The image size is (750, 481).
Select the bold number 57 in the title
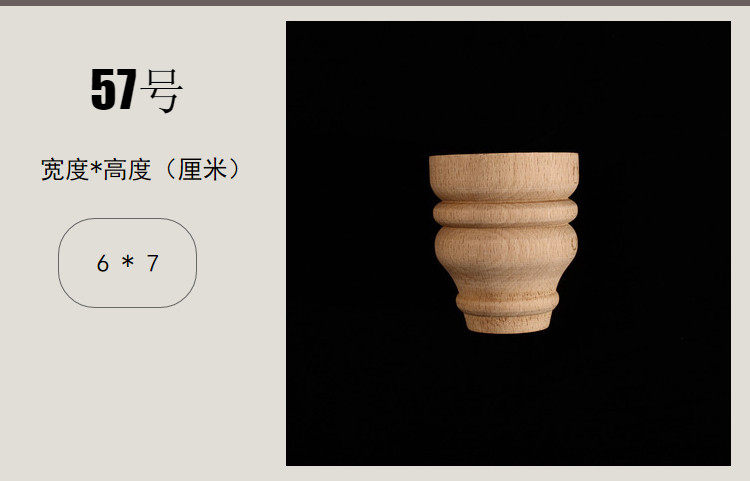click(x=114, y=89)
